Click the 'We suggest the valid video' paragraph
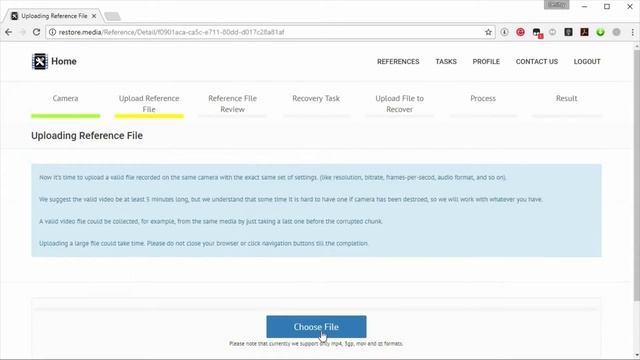 click(291, 199)
